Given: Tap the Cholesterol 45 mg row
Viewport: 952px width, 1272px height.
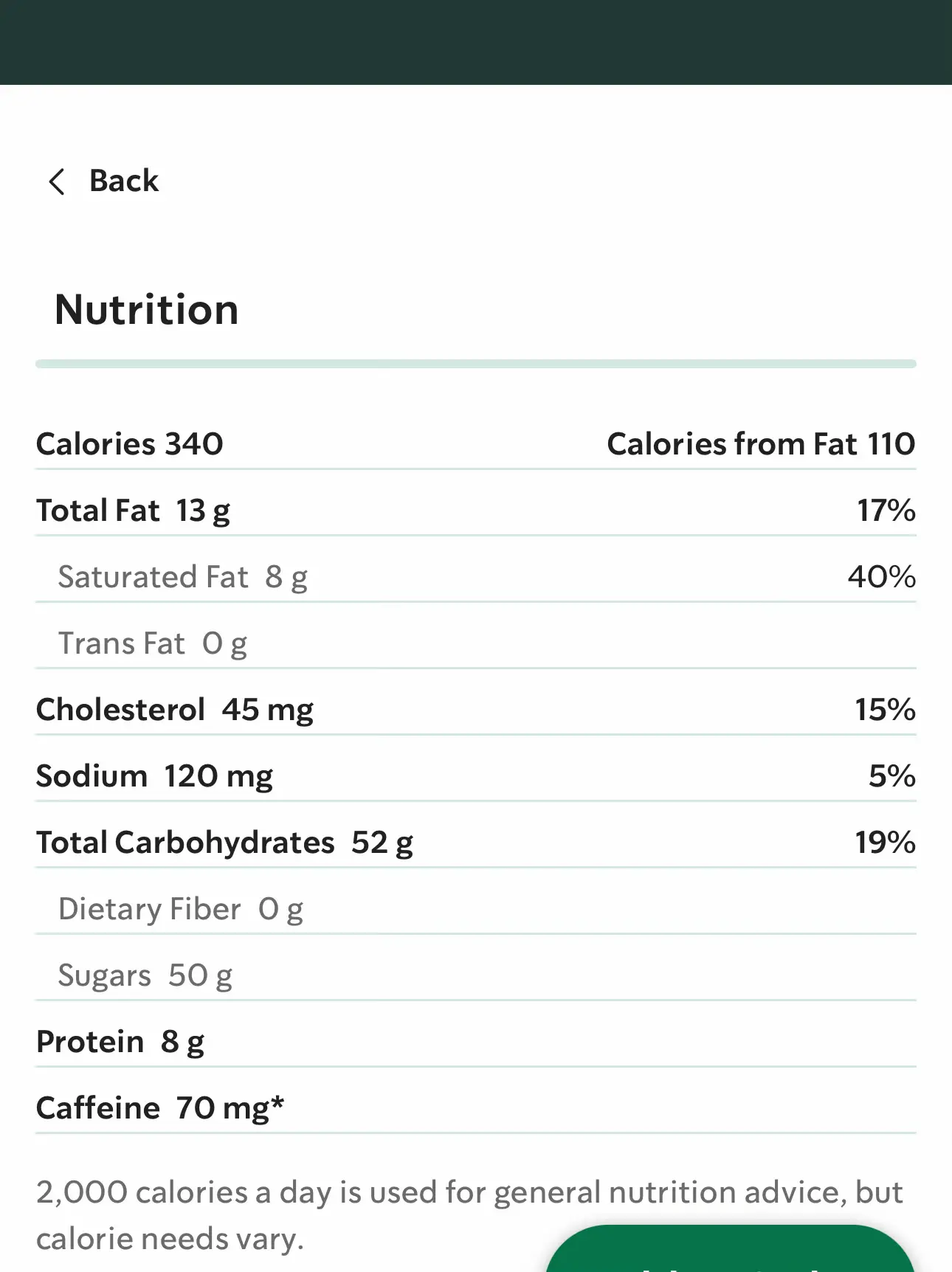Looking at the screenshot, I should (476, 710).
